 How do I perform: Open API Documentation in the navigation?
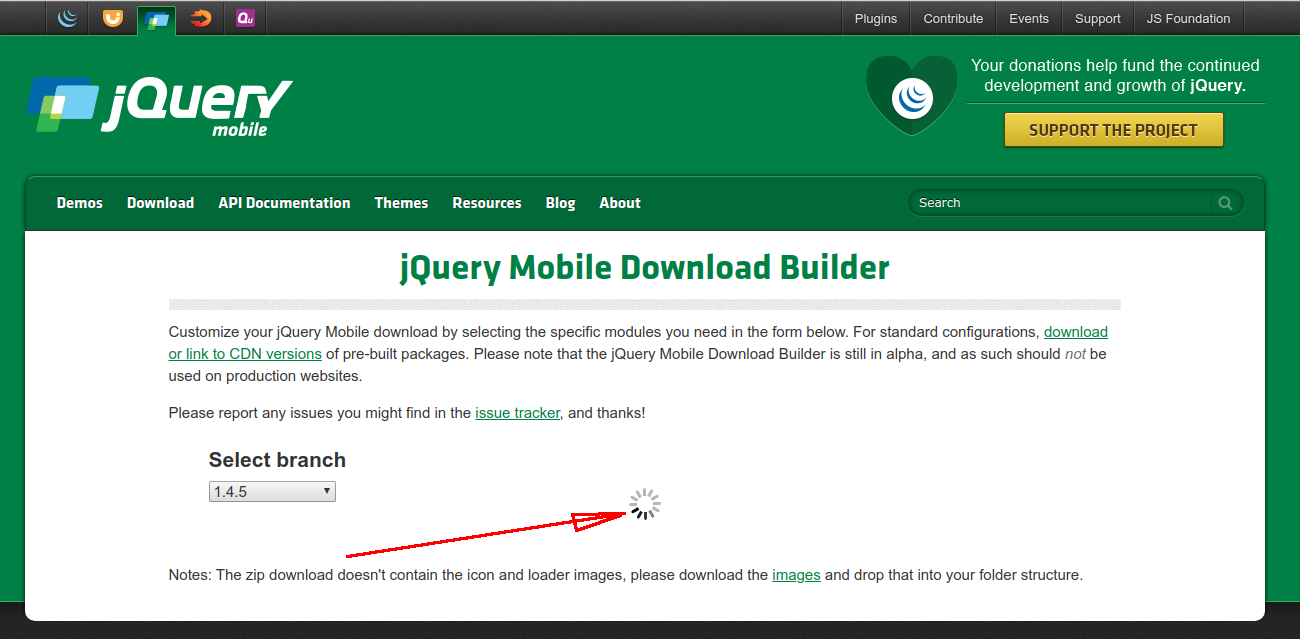[x=284, y=203]
